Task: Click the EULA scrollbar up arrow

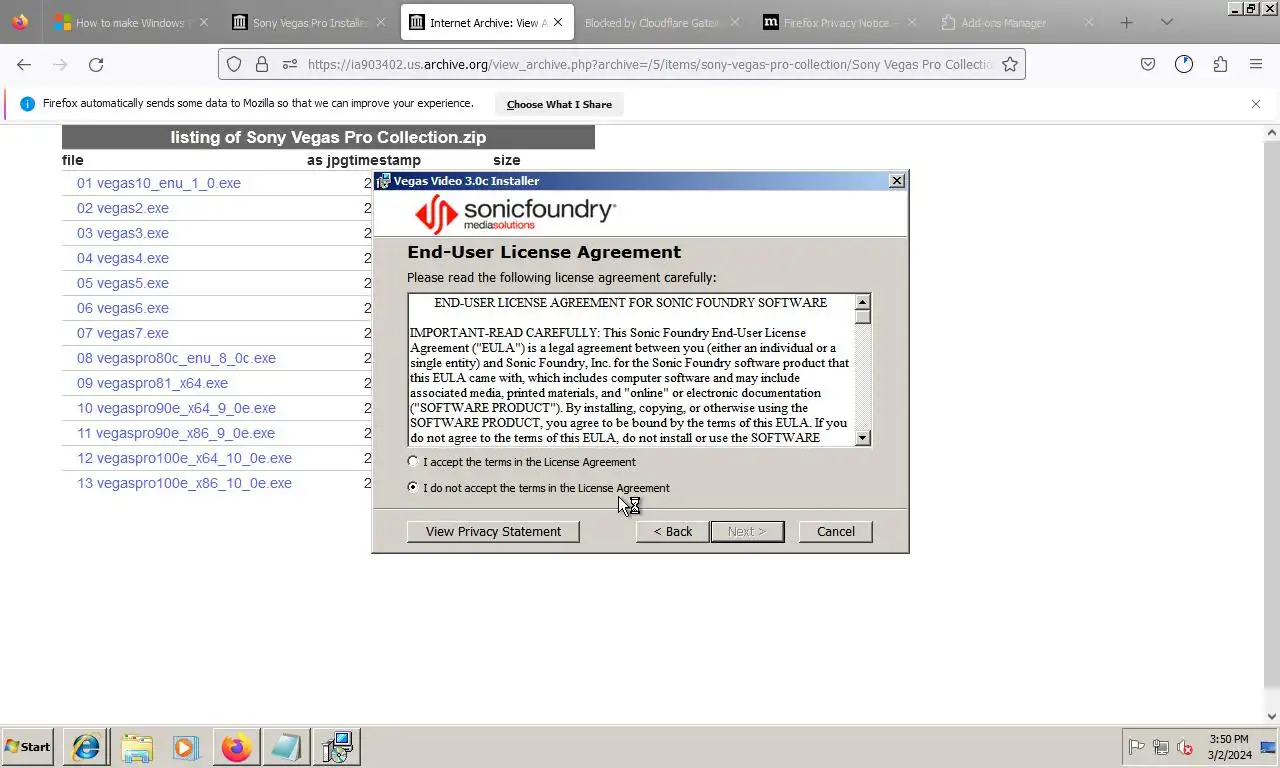Action: [x=862, y=302]
